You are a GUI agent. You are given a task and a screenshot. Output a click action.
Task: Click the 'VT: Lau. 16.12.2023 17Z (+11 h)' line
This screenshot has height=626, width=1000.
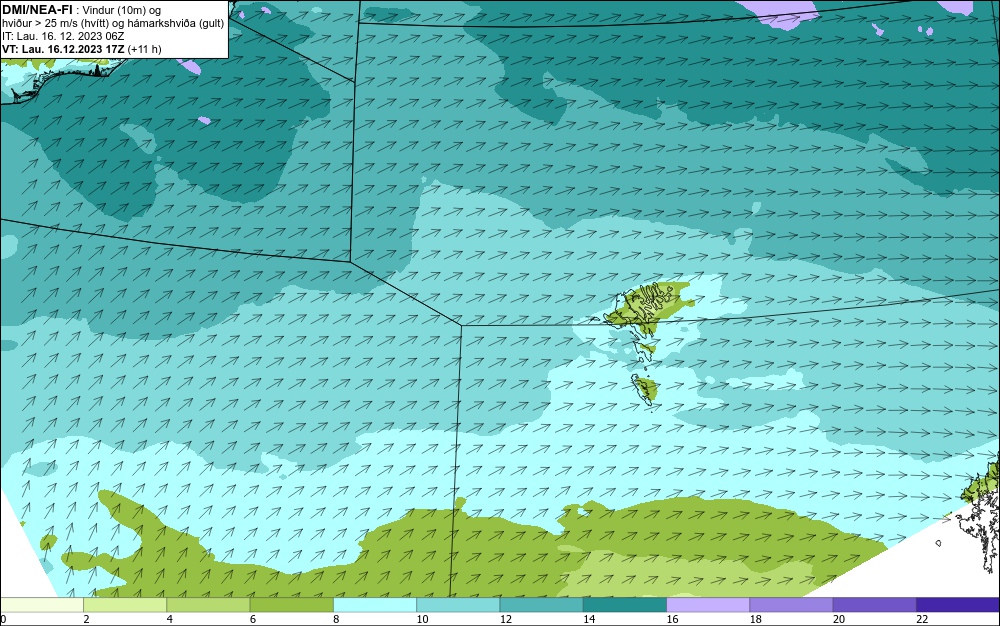coord(82,49)
